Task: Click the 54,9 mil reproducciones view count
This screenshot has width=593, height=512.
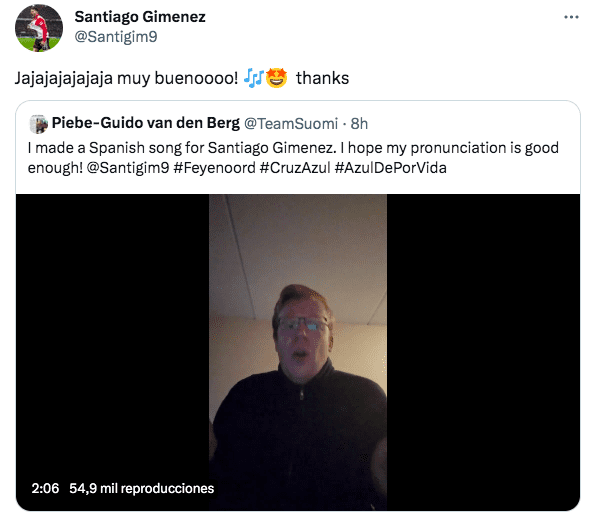Action: pyautogui.click(x=141, y=488)
